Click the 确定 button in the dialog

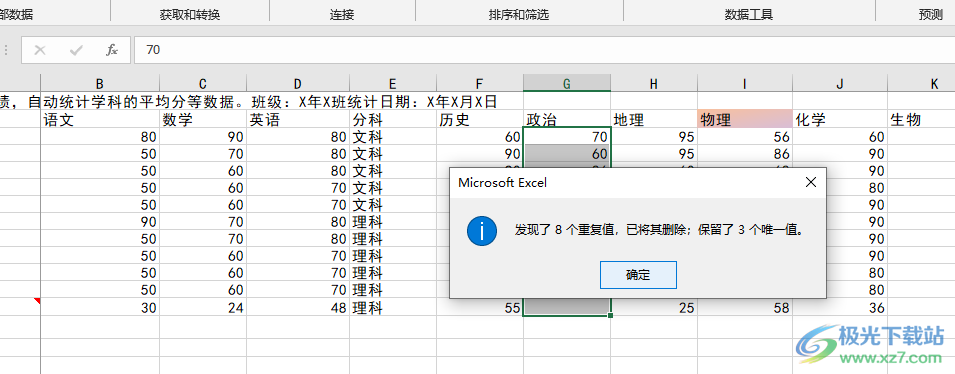point(638,275)
